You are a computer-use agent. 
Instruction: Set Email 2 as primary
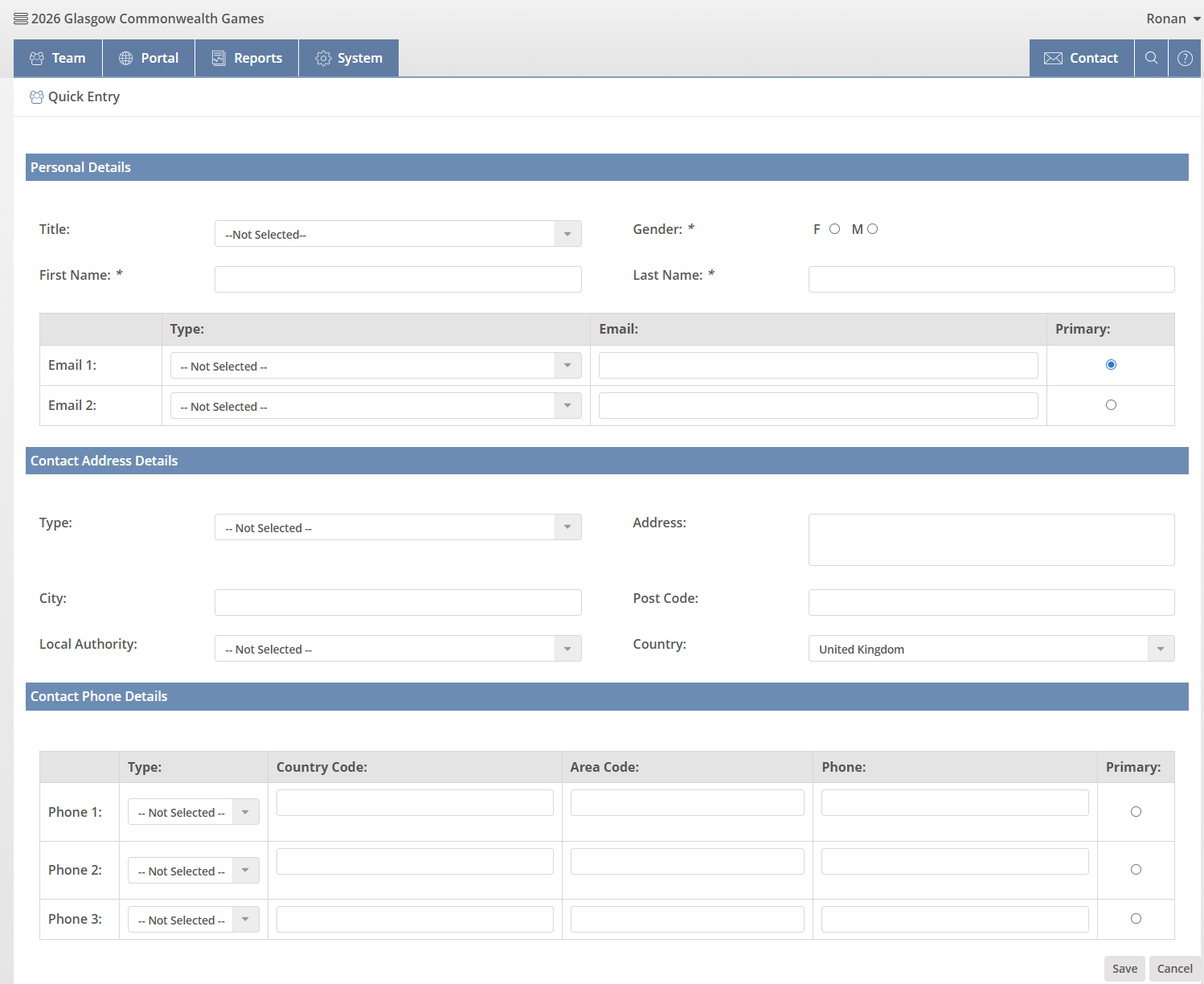pyautogui.click(x=1111, y=405)
